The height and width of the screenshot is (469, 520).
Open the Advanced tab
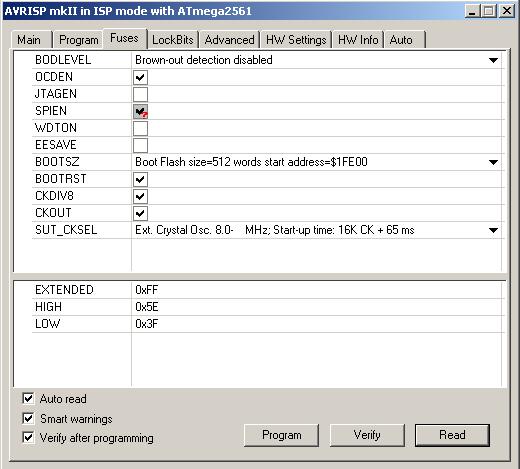pyautogui.click(x=229, y=40)
